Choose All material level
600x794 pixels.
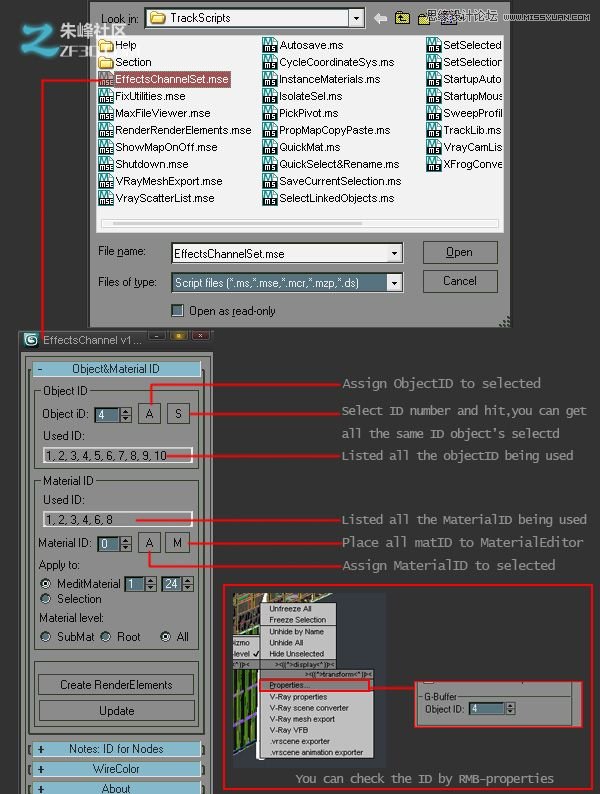tap(166, 637)
